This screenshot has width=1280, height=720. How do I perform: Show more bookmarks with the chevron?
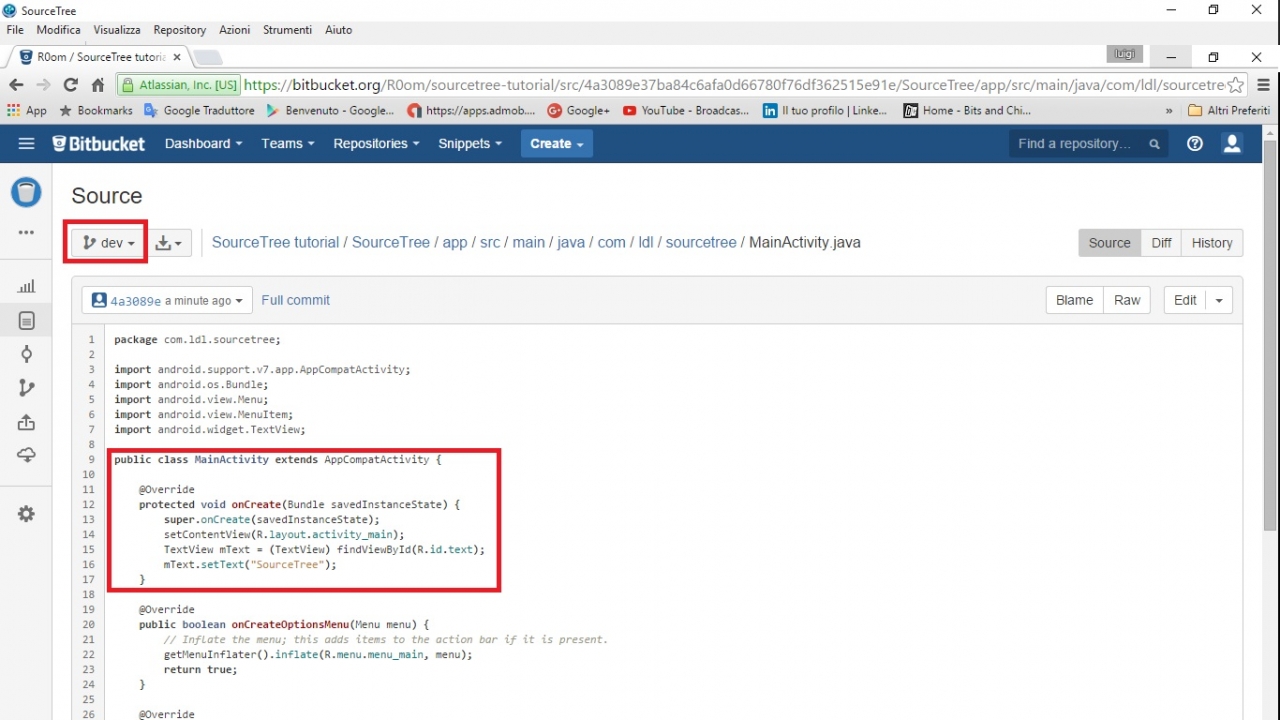(x=1169, y=110)
